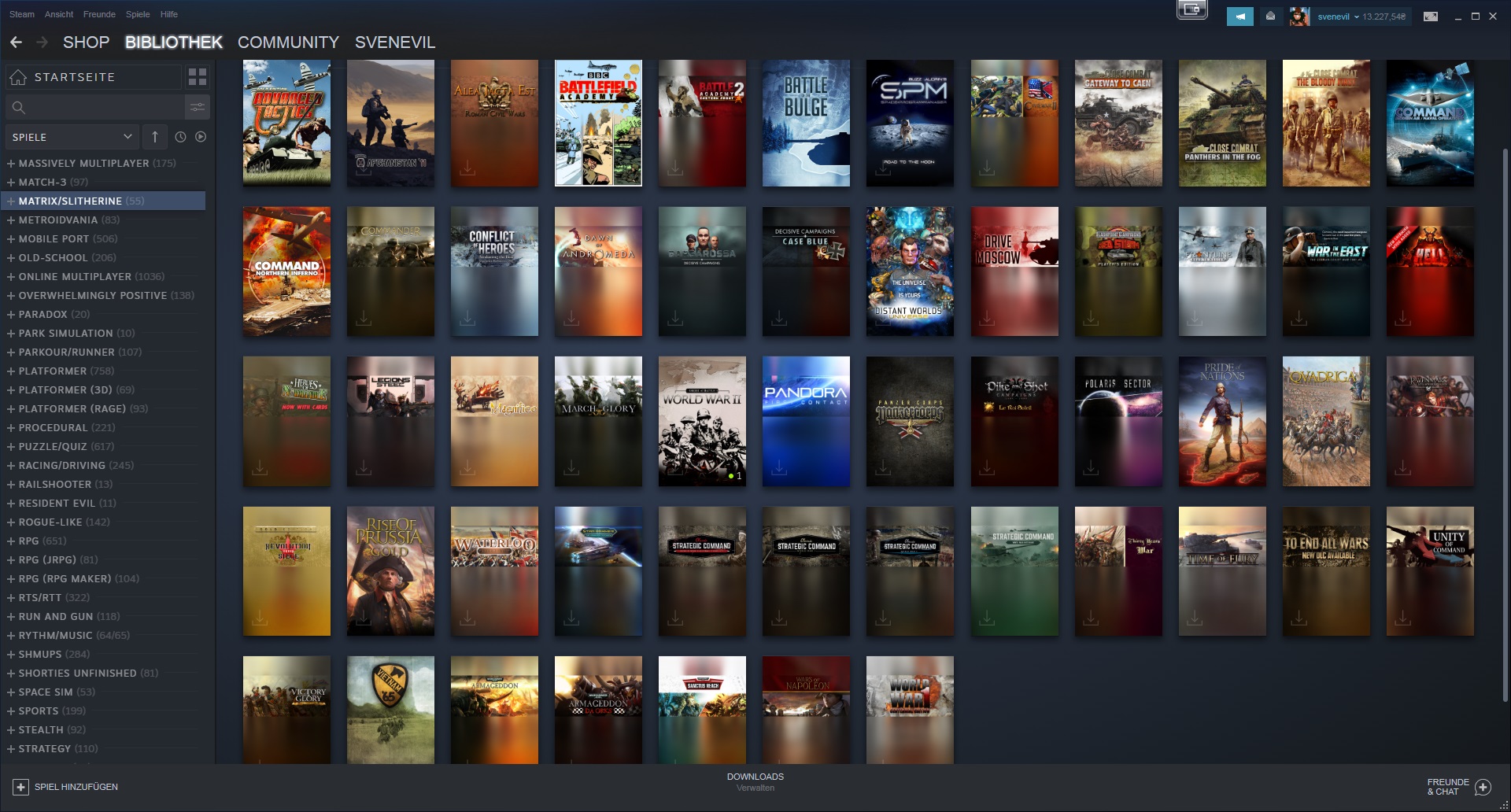This screenshot has height=812, width=1511.
Task: Expand the PARADOX collection
Action: [x=11, y=315]
